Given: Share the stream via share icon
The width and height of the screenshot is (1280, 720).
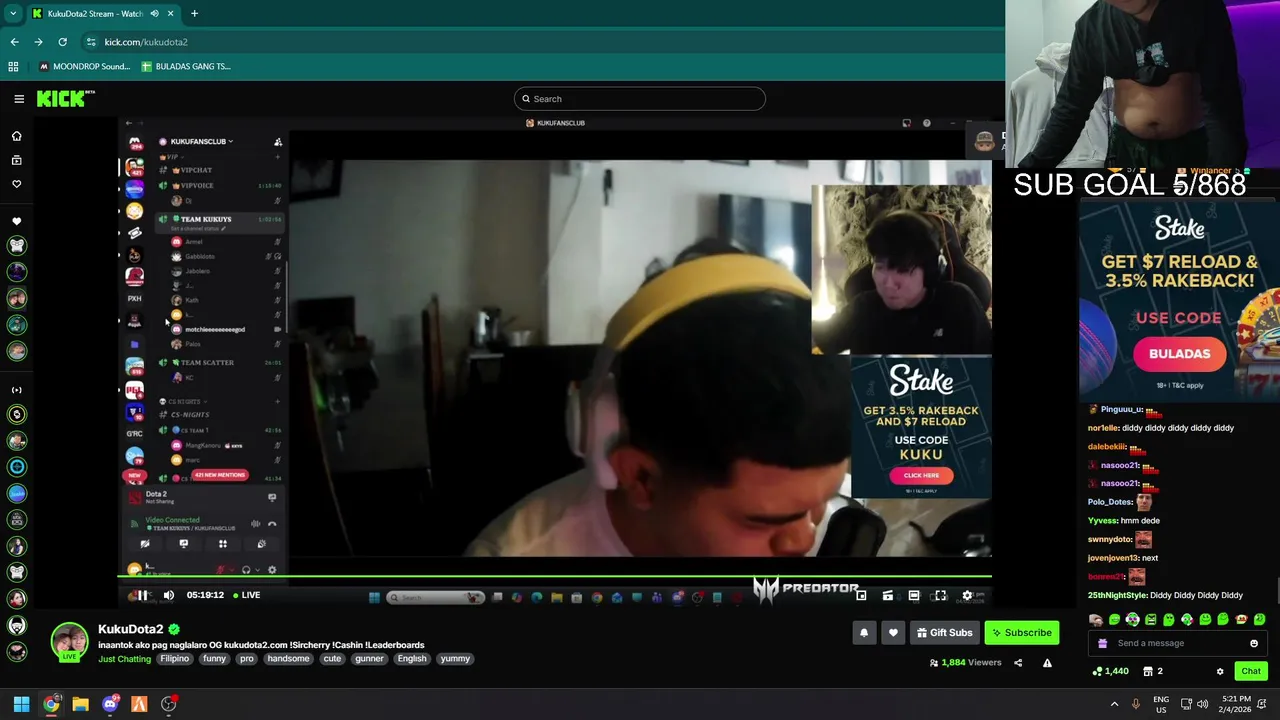Looking at the screenshot, I should (x=1018, y=662).
